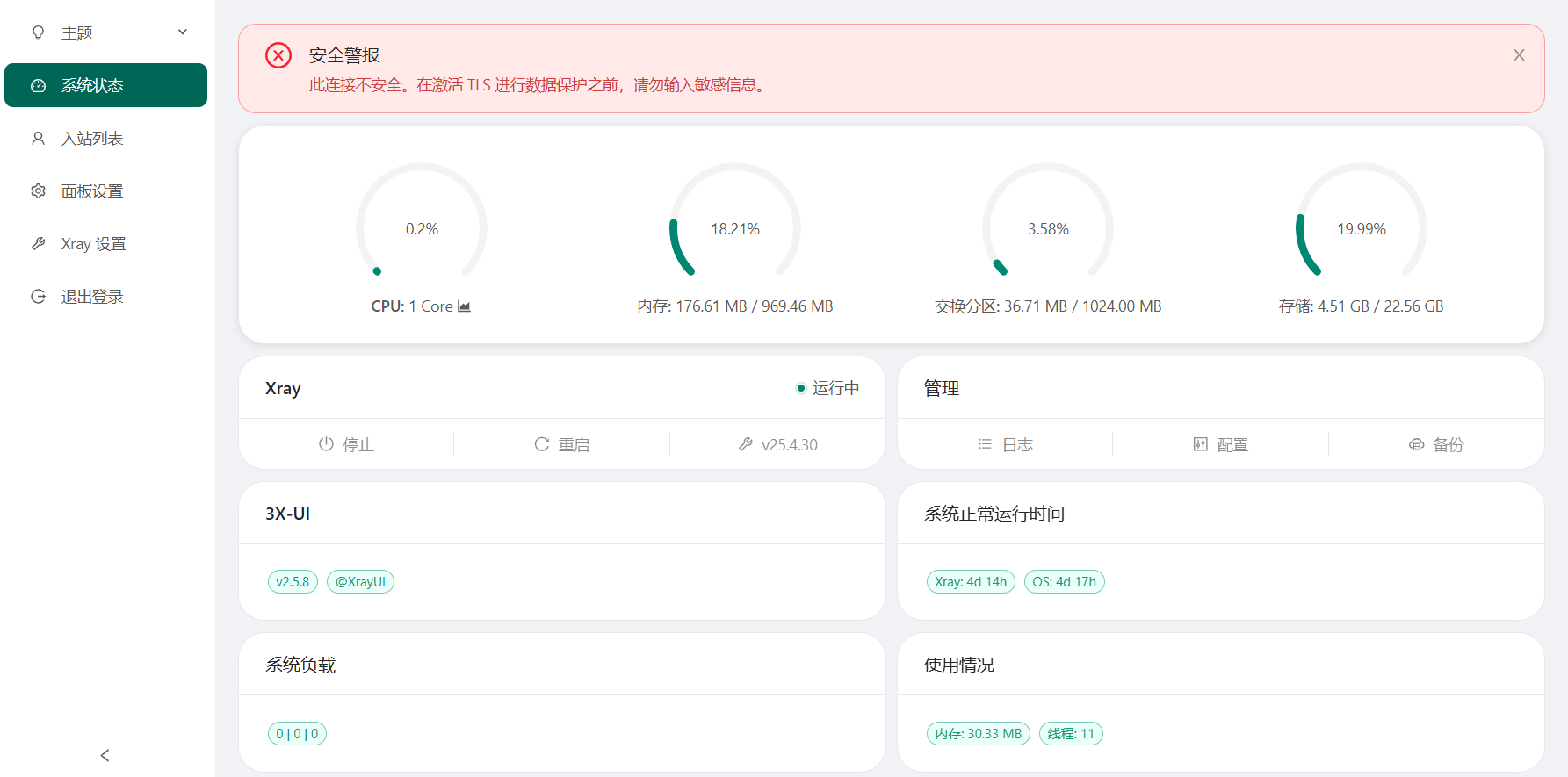Click the user icon beside 入站列表
The image size is (1568, 777).
click(38, 138)
